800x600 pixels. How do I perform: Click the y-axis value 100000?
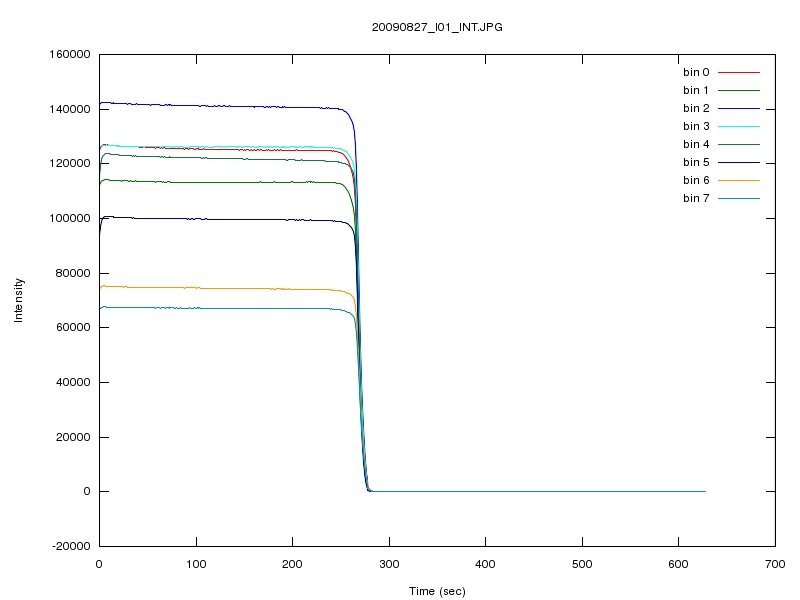click(x=69, y=218)
